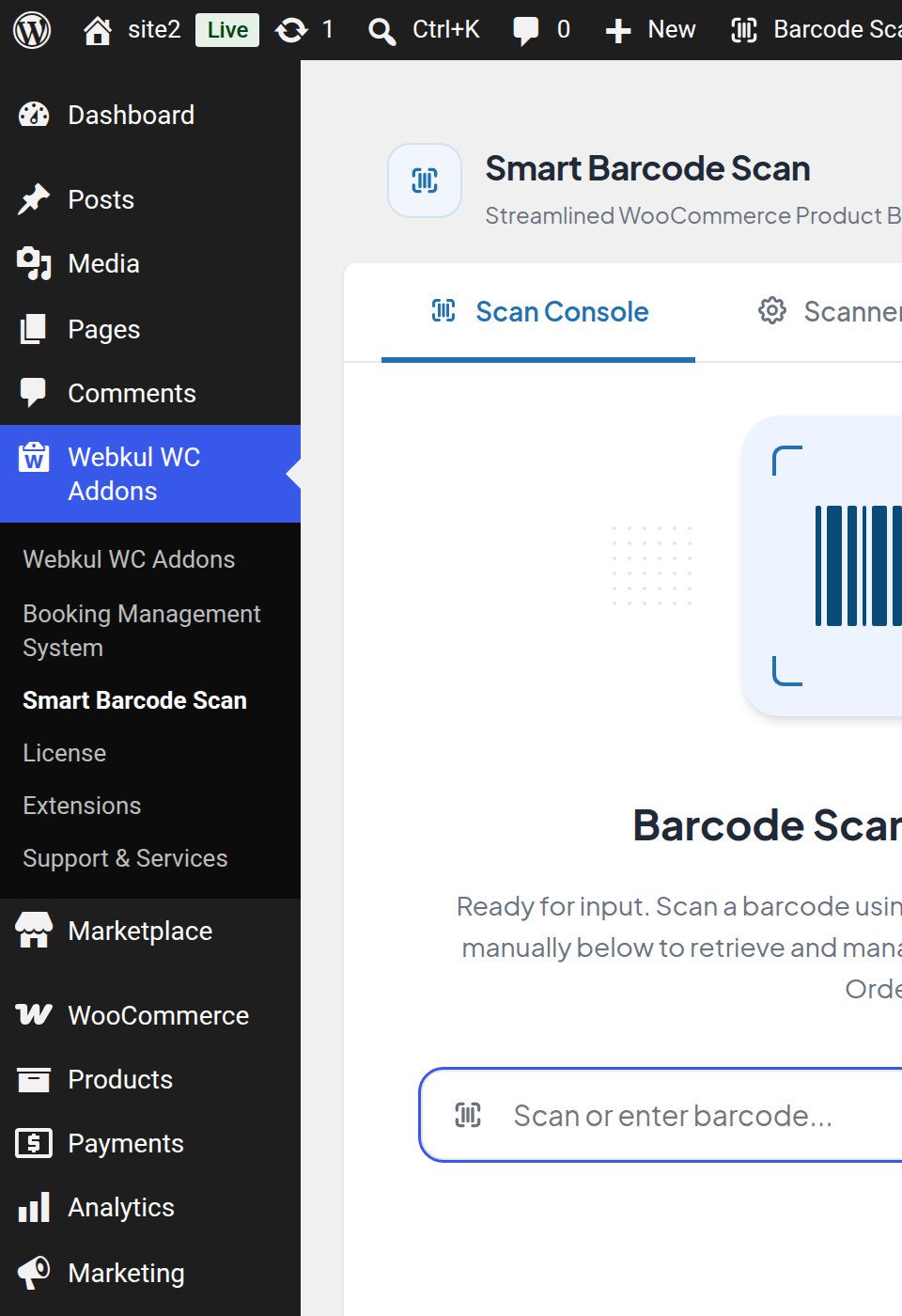Open Webkul WC Addons submenu link
The height and width of the screenshot is (1316, 902).
(x=129, y=559)
